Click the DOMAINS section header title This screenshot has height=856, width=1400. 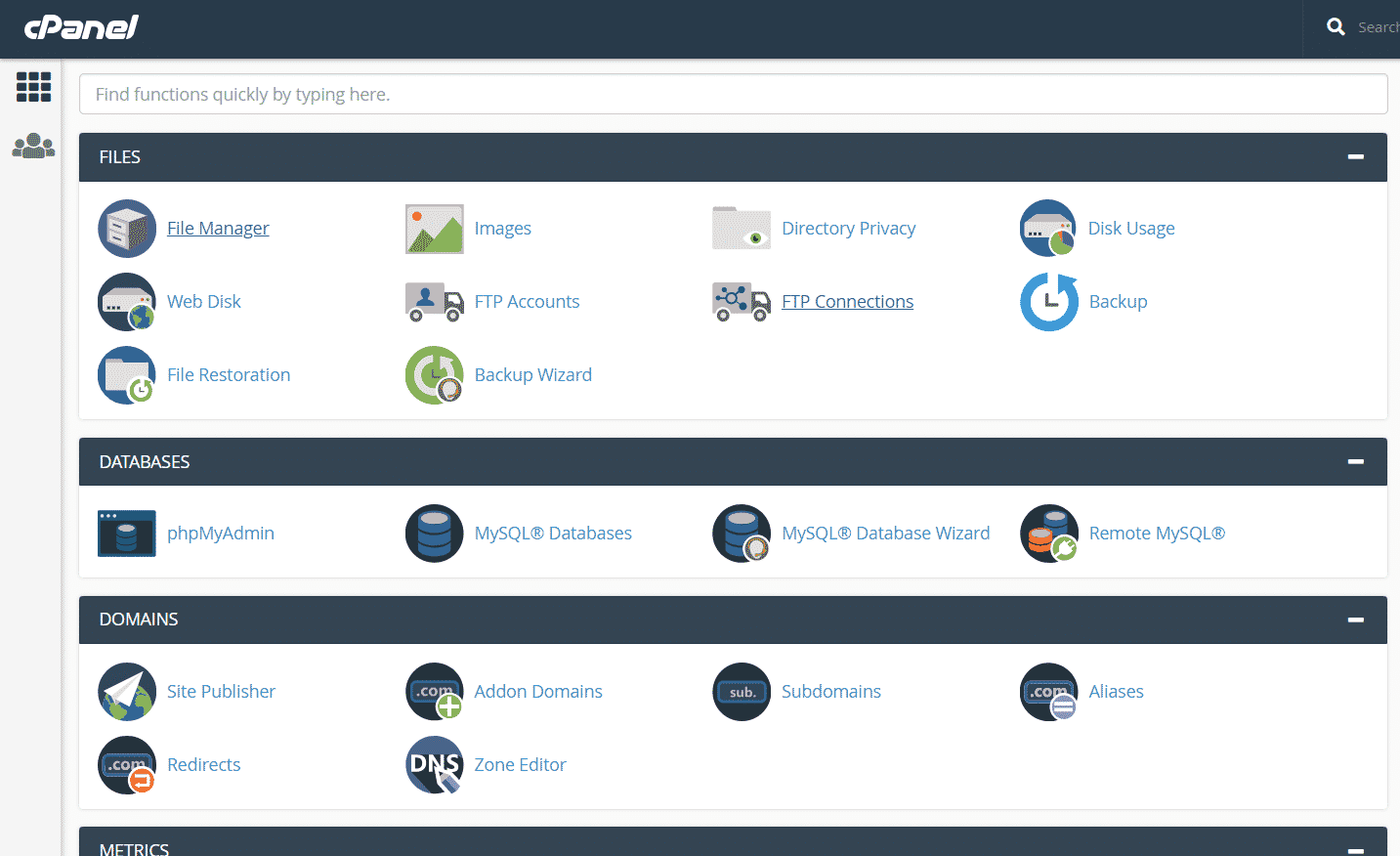[139, 620]
